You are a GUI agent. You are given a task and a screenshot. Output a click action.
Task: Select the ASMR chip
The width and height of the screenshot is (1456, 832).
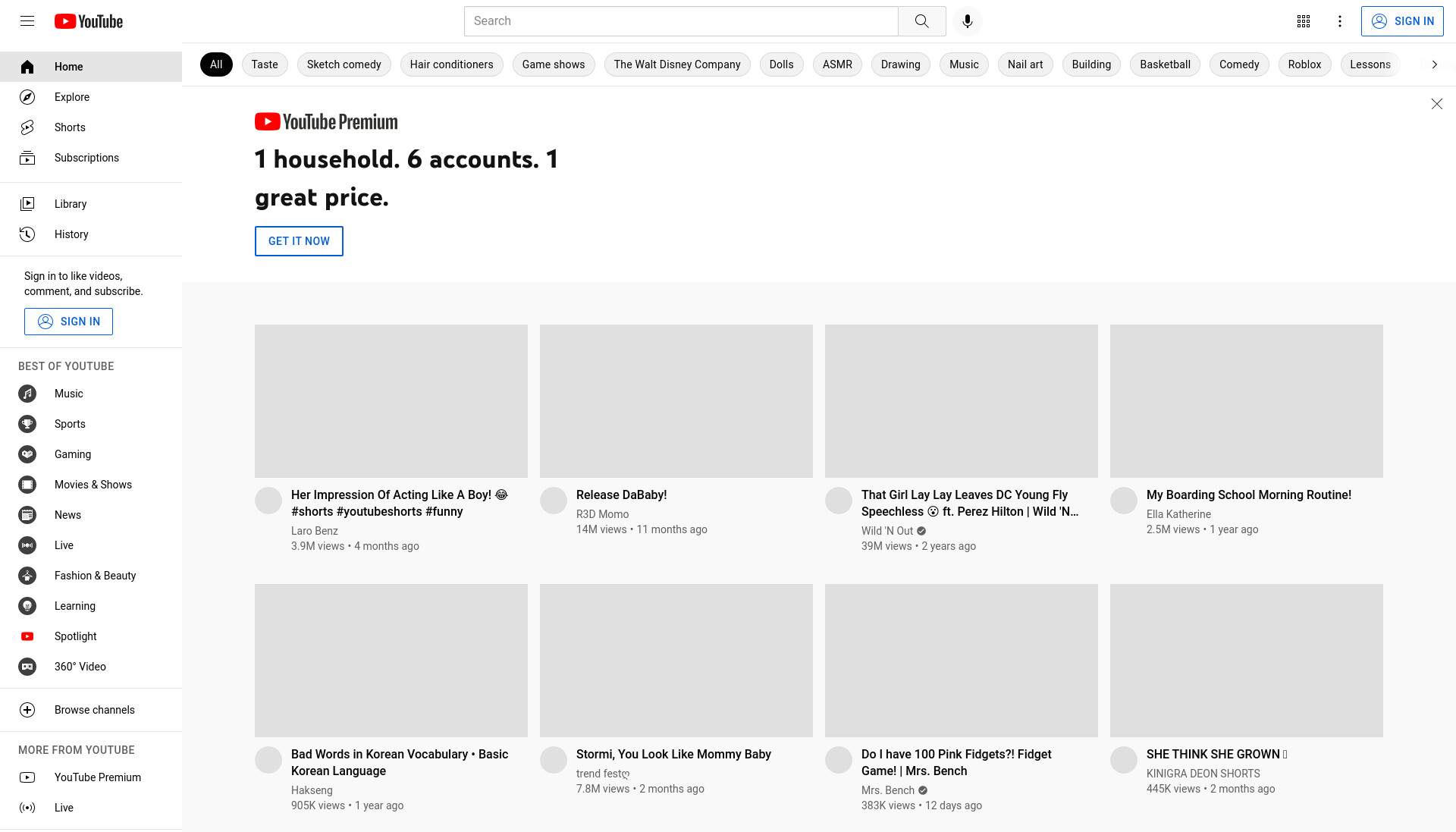pyautogui.click(x=837, y=64)
